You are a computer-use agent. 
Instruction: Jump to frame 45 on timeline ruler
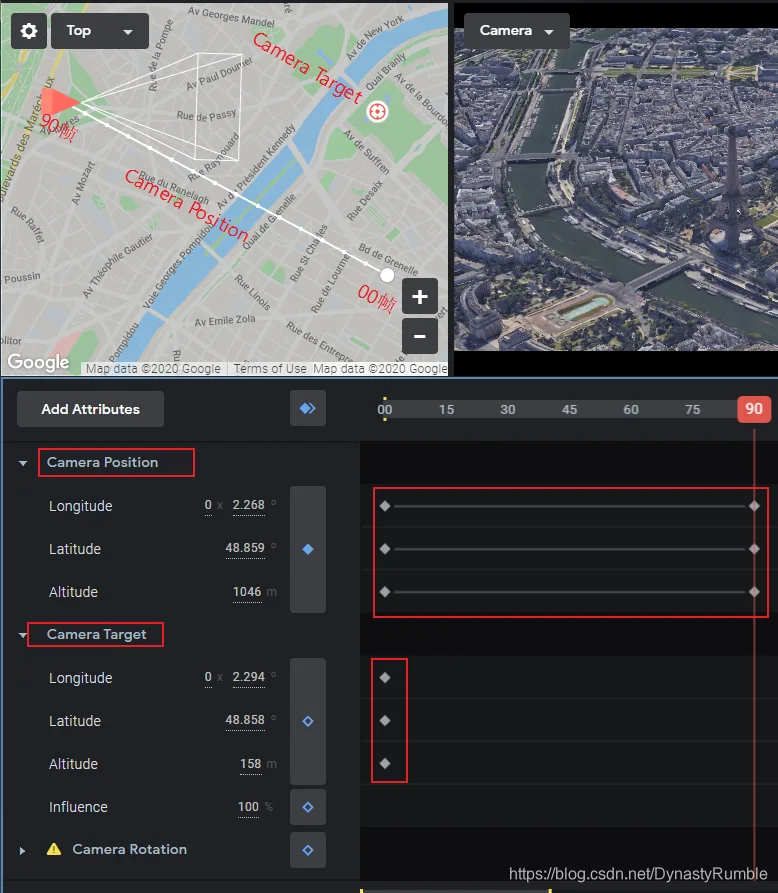[569, 409]
